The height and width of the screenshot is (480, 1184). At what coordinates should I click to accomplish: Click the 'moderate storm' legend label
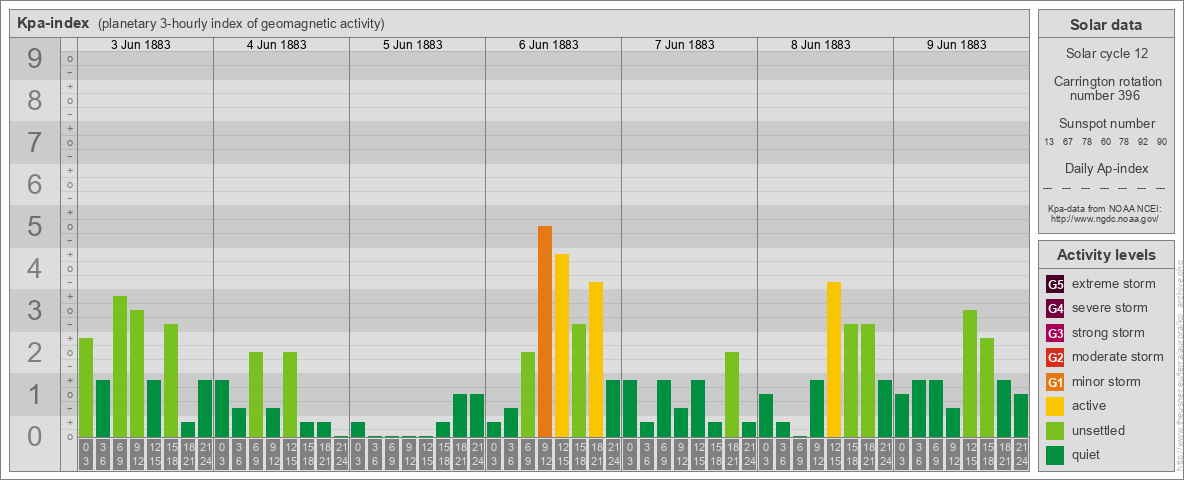click(x=1118, y=356)
